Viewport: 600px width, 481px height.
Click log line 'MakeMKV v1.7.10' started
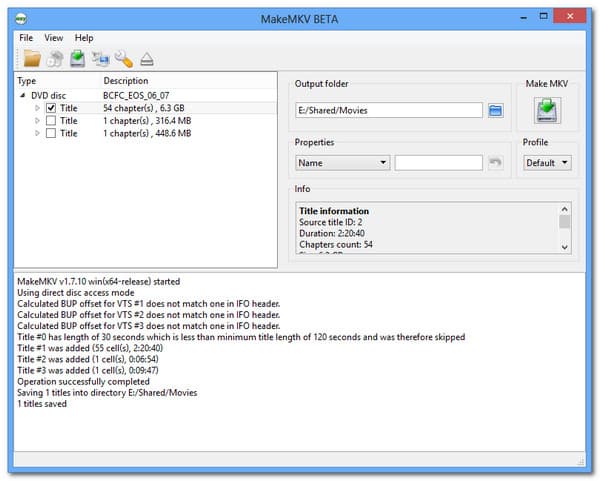click(x=99, y=282)
